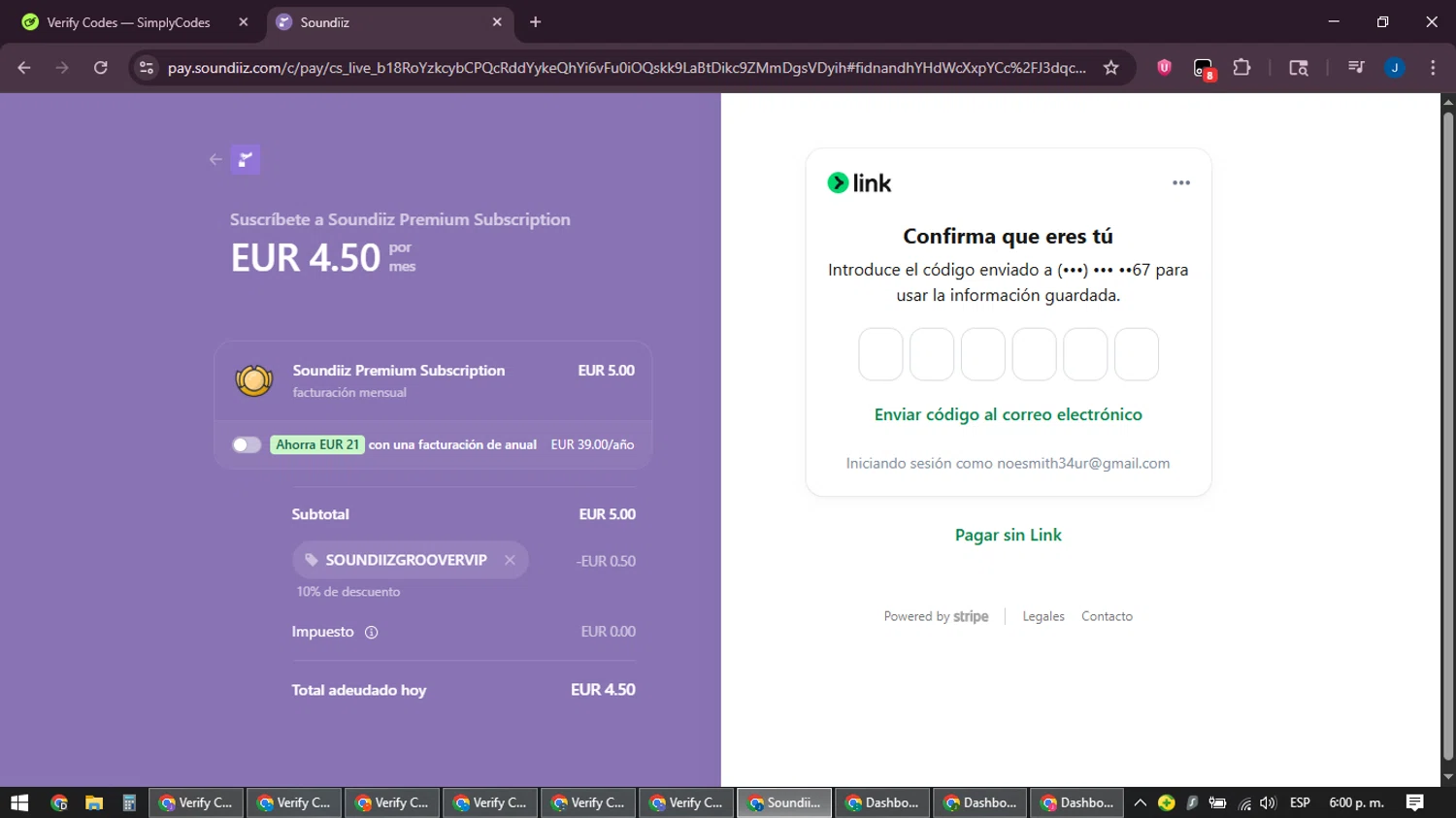Image resolution: width=1456 pixels, height=818 pixels.
Task: Open the Windows Start menu
Action: tap(19, 802)
